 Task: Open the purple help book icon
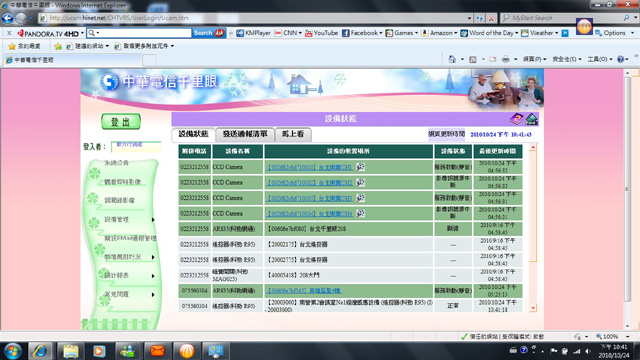(x=517, y=119)
